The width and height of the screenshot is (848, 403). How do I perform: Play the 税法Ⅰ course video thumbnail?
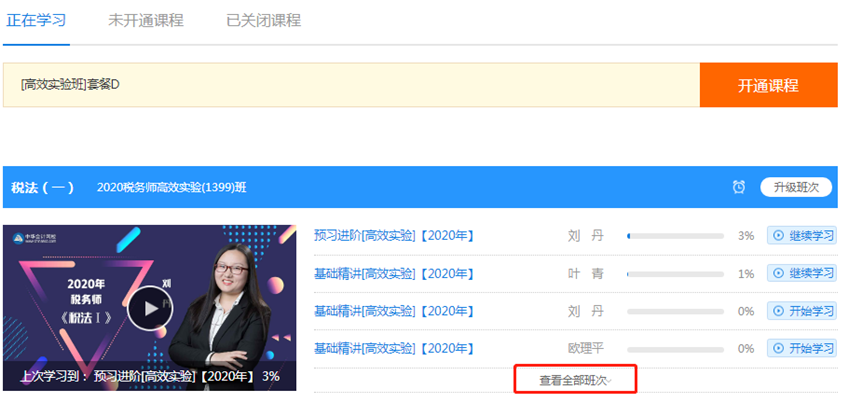[x=150, y=308]
